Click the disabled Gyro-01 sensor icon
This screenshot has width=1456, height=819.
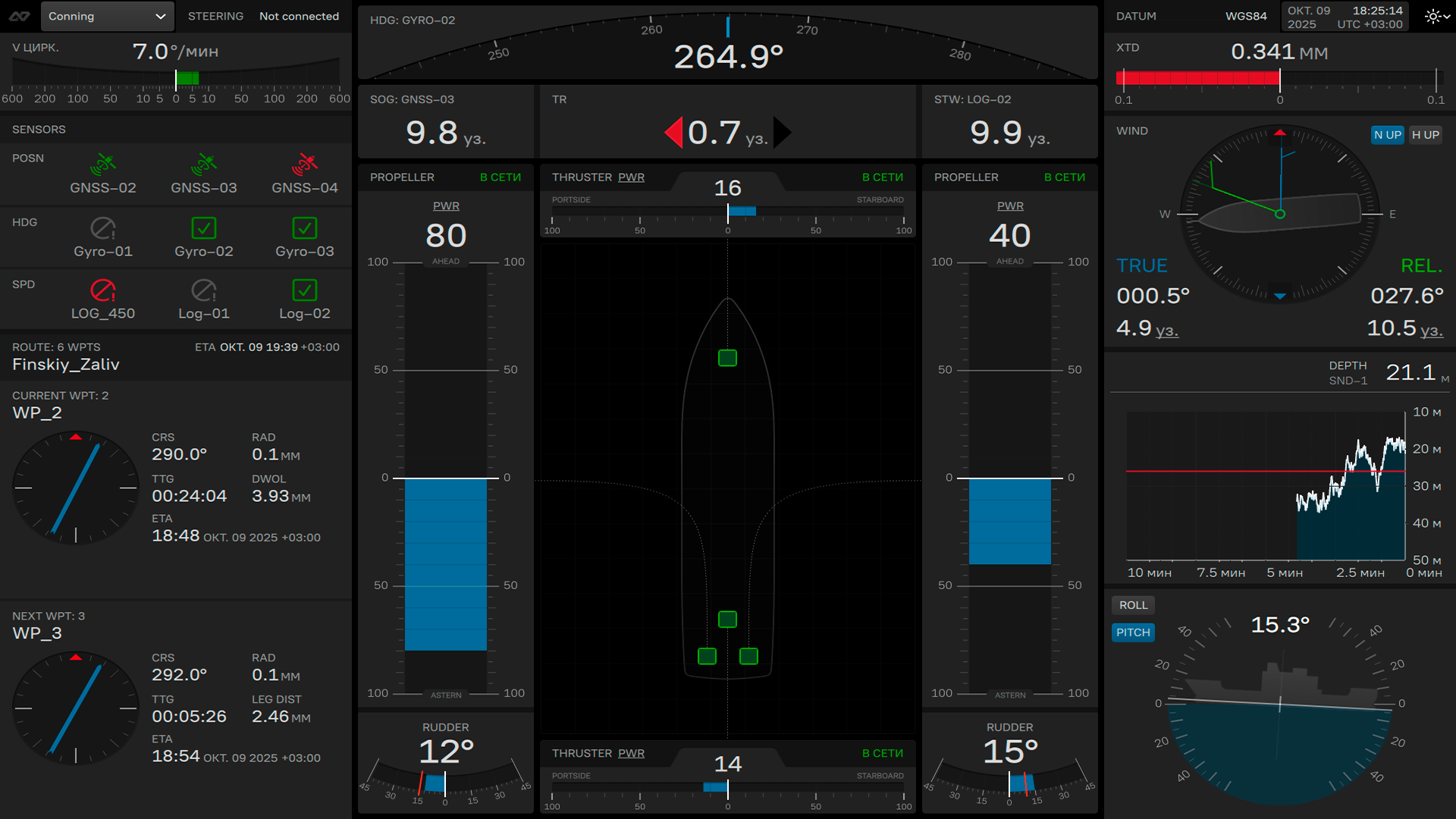click(102, 227)
